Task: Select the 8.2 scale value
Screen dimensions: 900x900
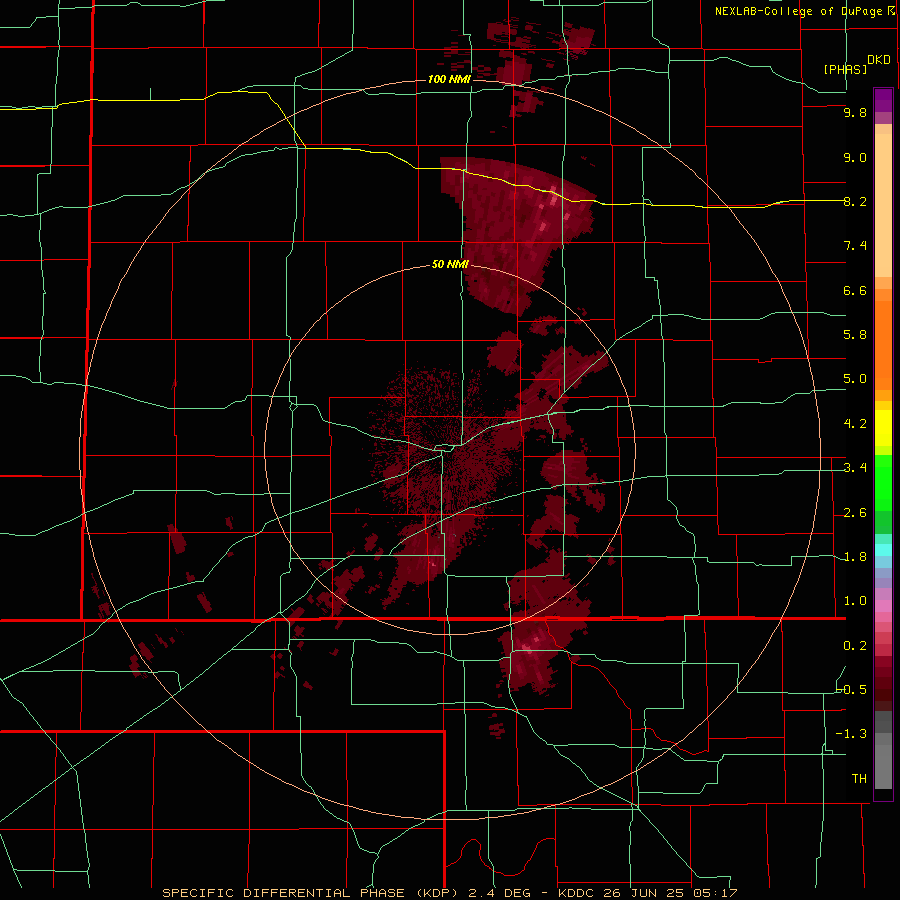Action: 855,201
